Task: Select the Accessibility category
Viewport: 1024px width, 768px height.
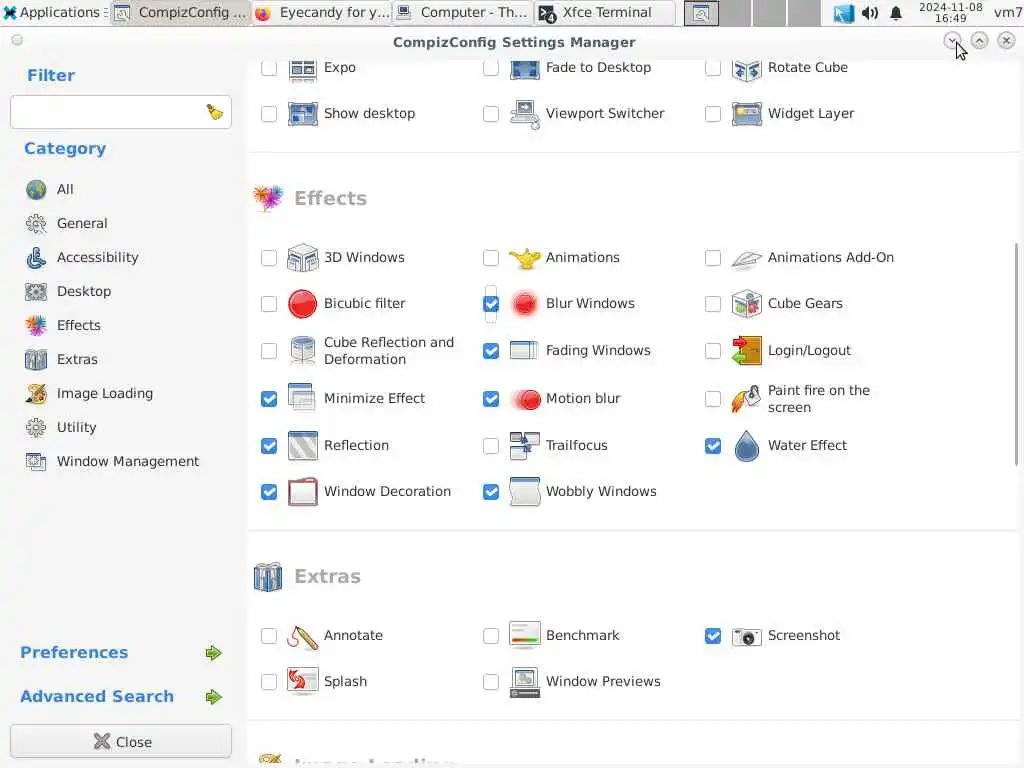Action: 82,257
